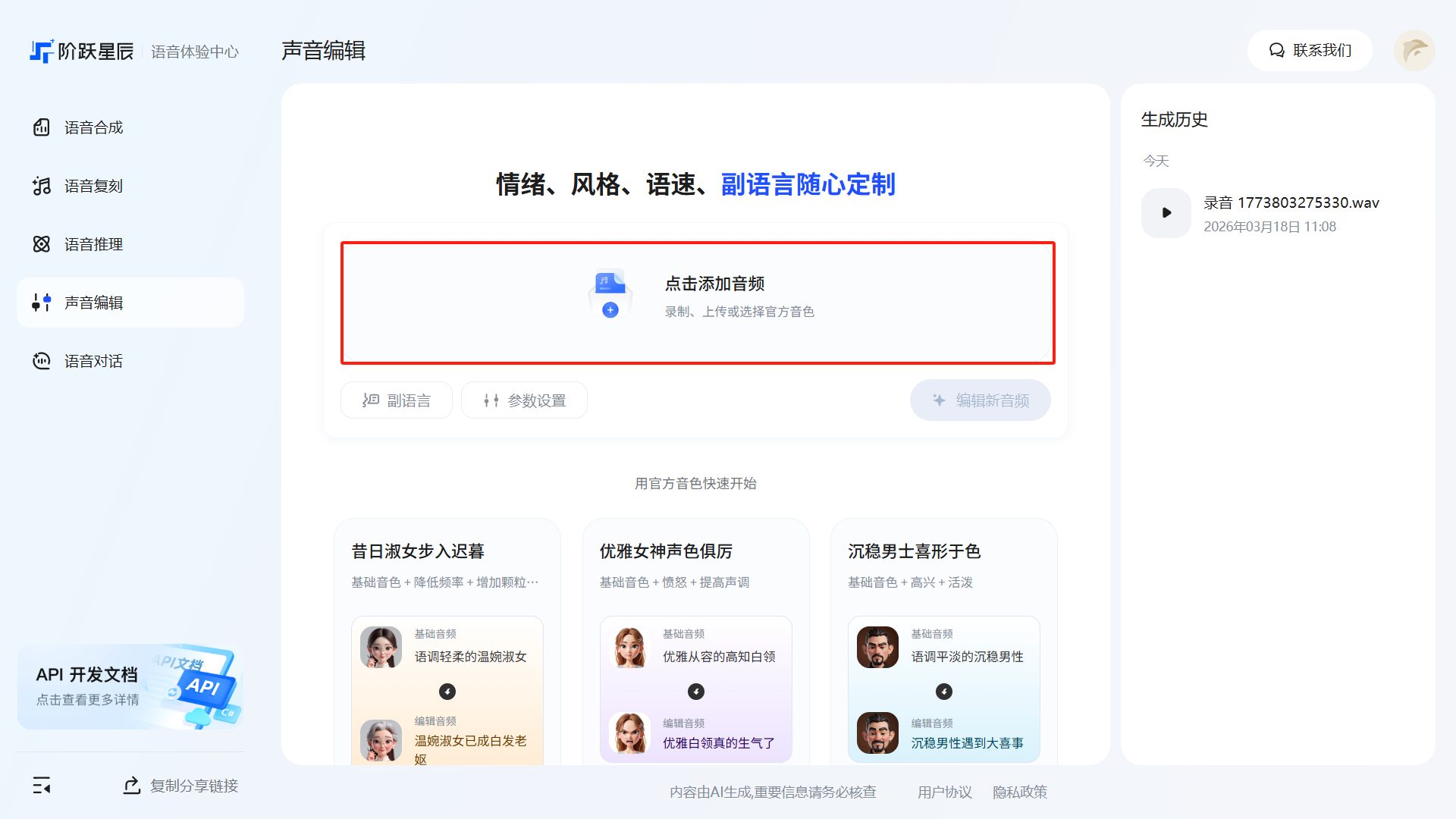Open 参数设置 parameter settings
Image resolution: width=1456 pixels, height=819 pixels.
524,400
